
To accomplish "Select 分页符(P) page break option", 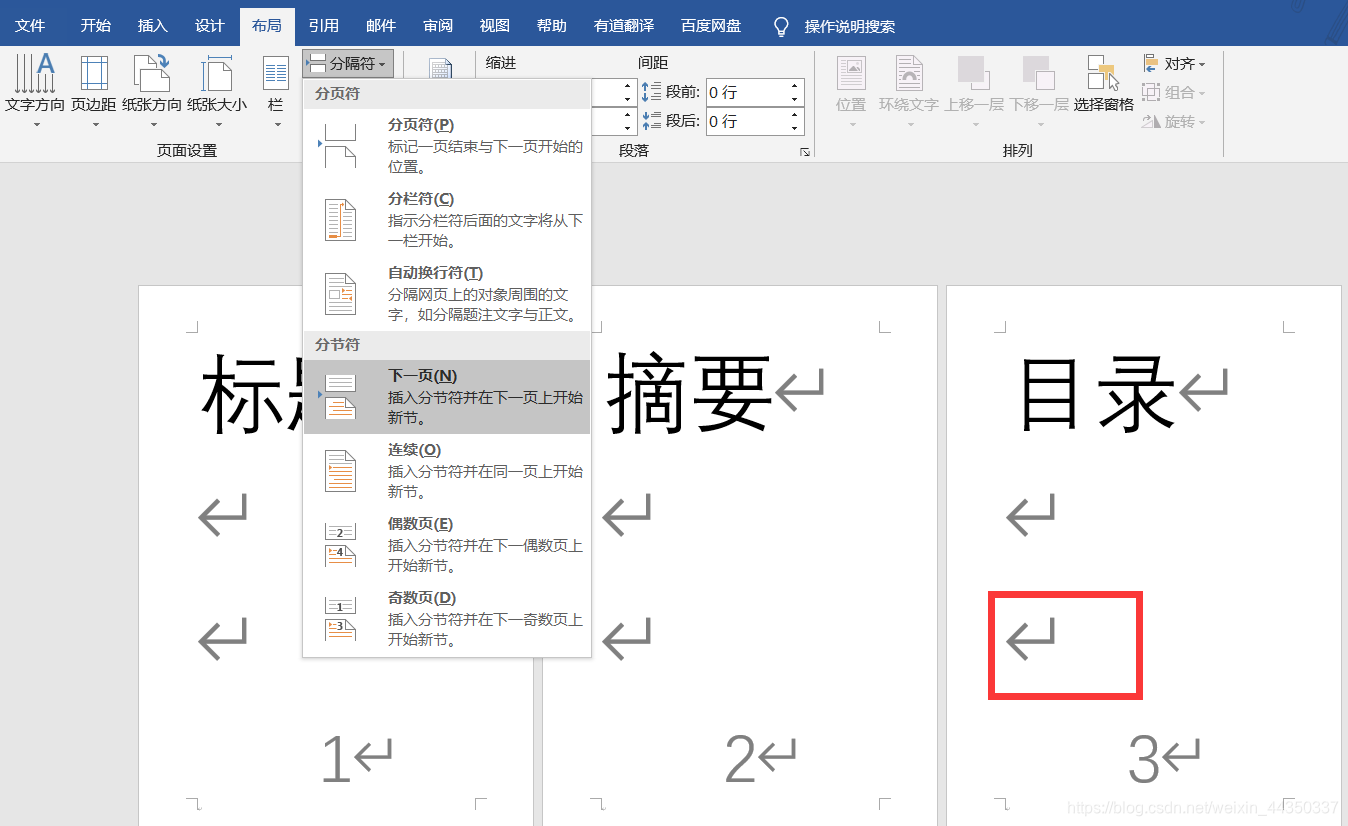I will 447,146.
